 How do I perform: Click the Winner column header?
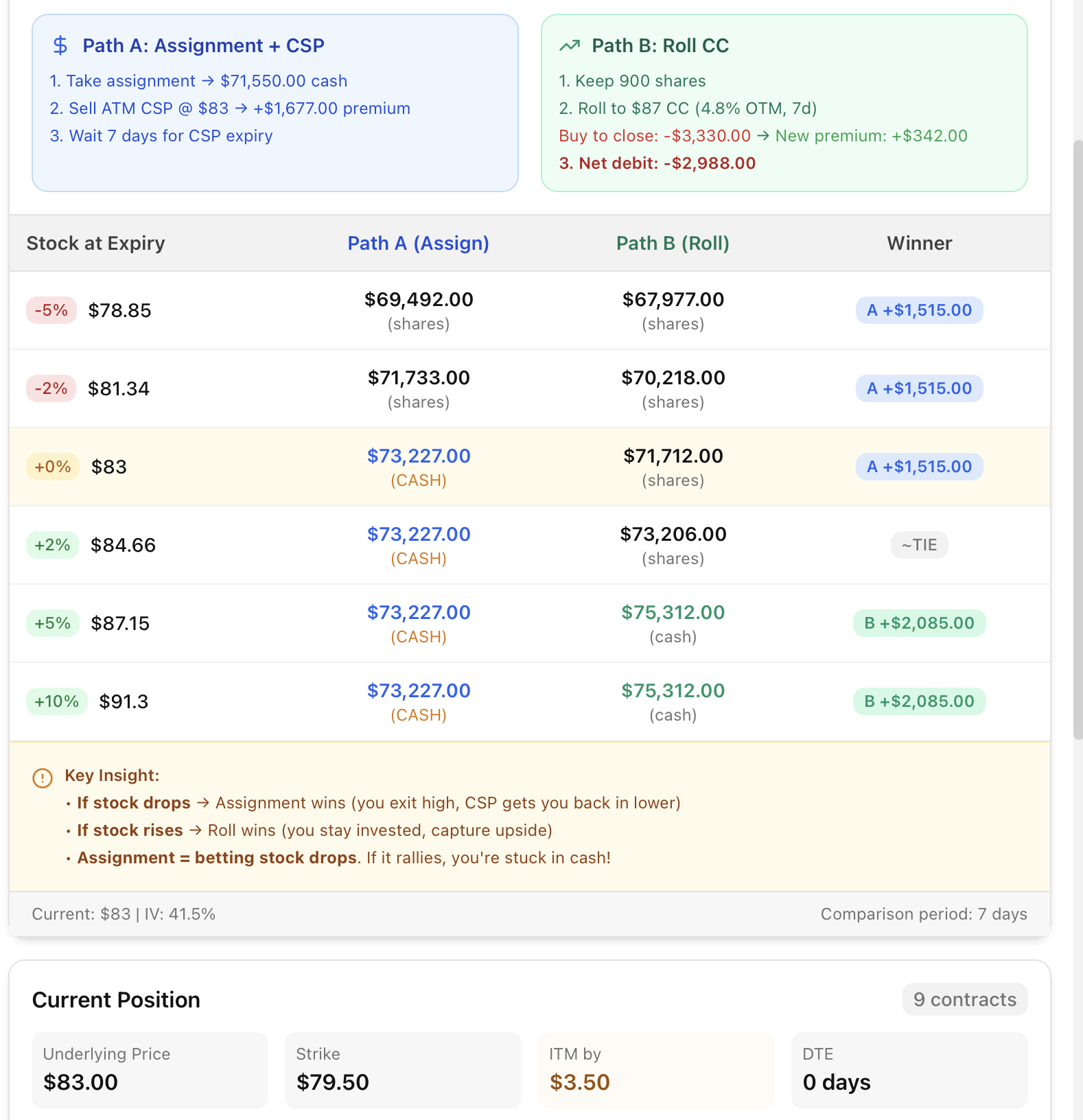point(920,243)
